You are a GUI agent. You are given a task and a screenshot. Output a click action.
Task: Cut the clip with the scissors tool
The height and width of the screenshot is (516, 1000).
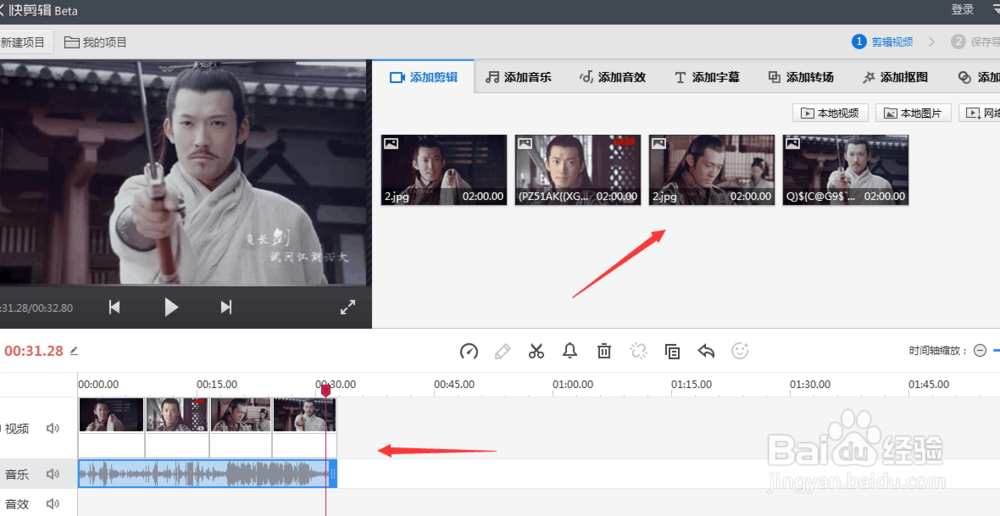tap(536, 351)
